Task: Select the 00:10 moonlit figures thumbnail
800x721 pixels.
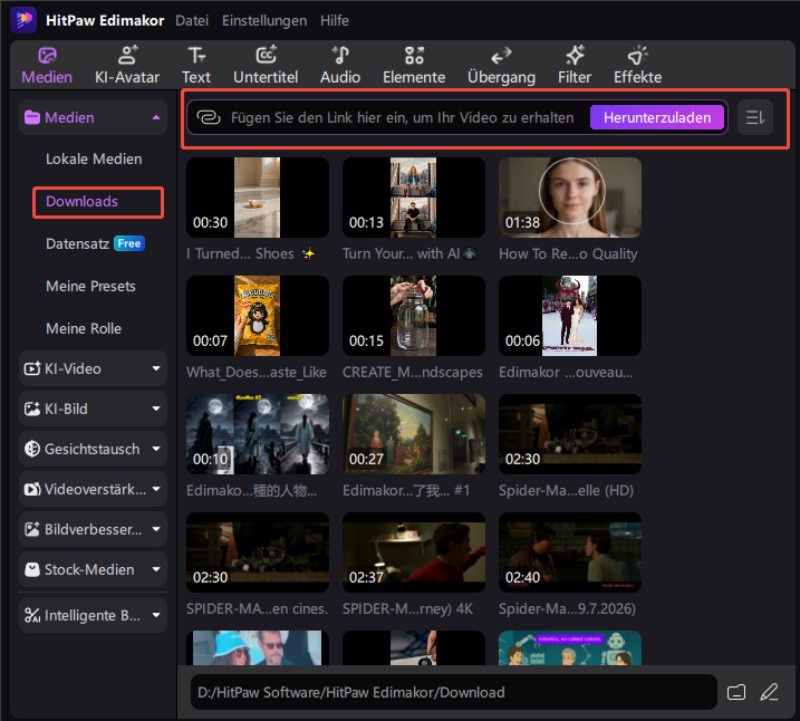Action: tap(257, 434)
